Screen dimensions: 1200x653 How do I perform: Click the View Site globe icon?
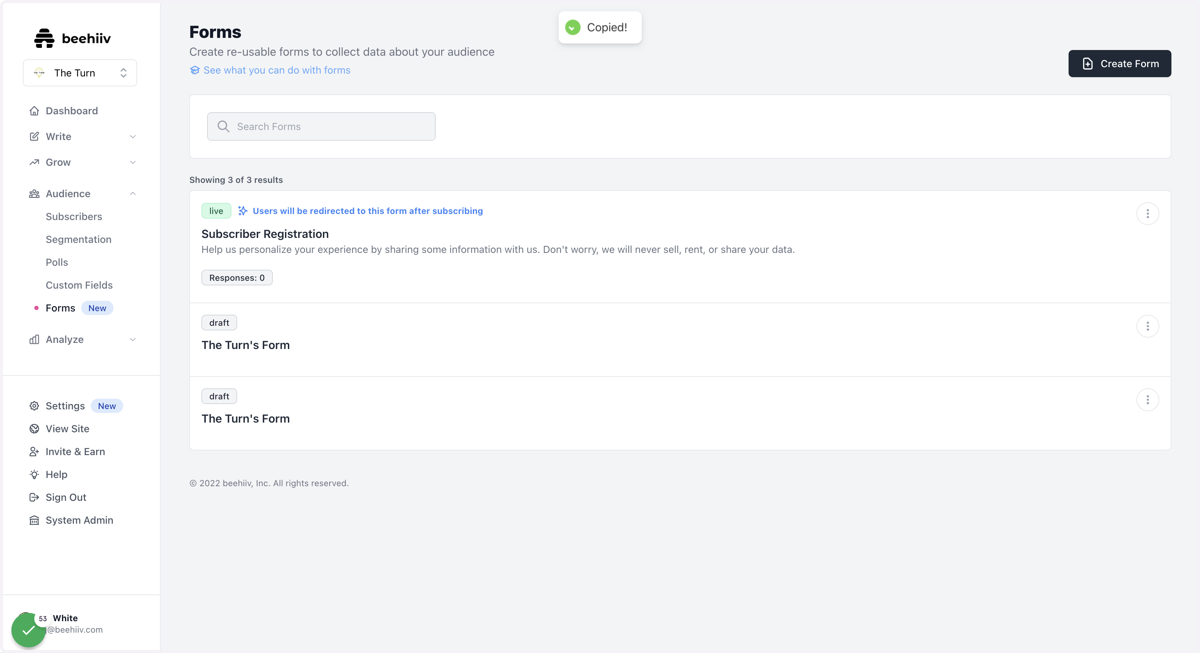(x=34, y=429)
